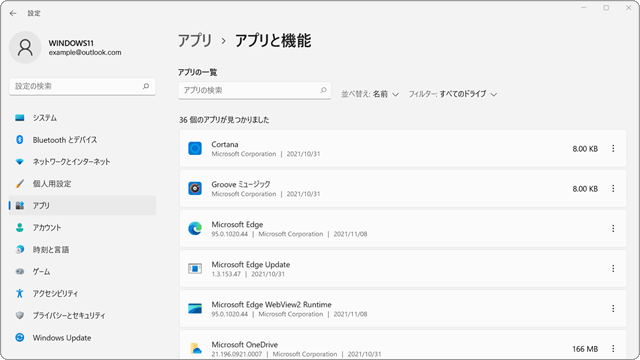
Task: Click the WINDOWS11 account name
Action: click(71, 43)
